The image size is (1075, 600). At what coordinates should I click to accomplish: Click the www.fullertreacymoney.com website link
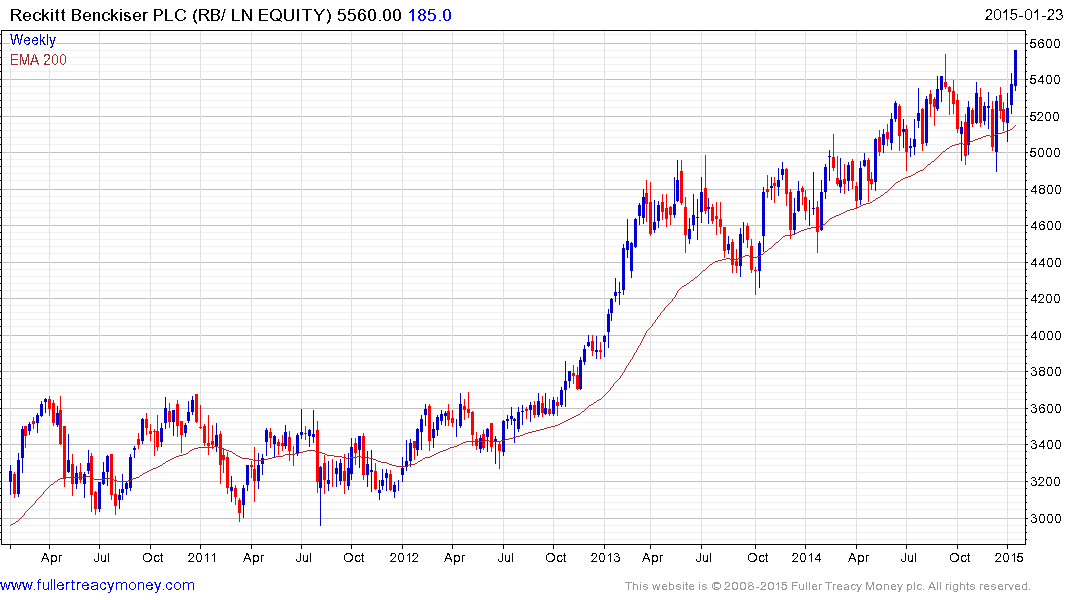click(97, 585)
